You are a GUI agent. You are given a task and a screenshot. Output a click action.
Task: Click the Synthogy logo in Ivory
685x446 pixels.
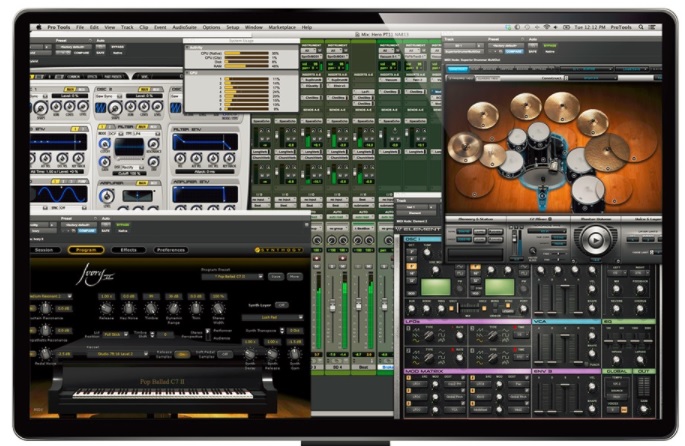click(x=279, y=250)
